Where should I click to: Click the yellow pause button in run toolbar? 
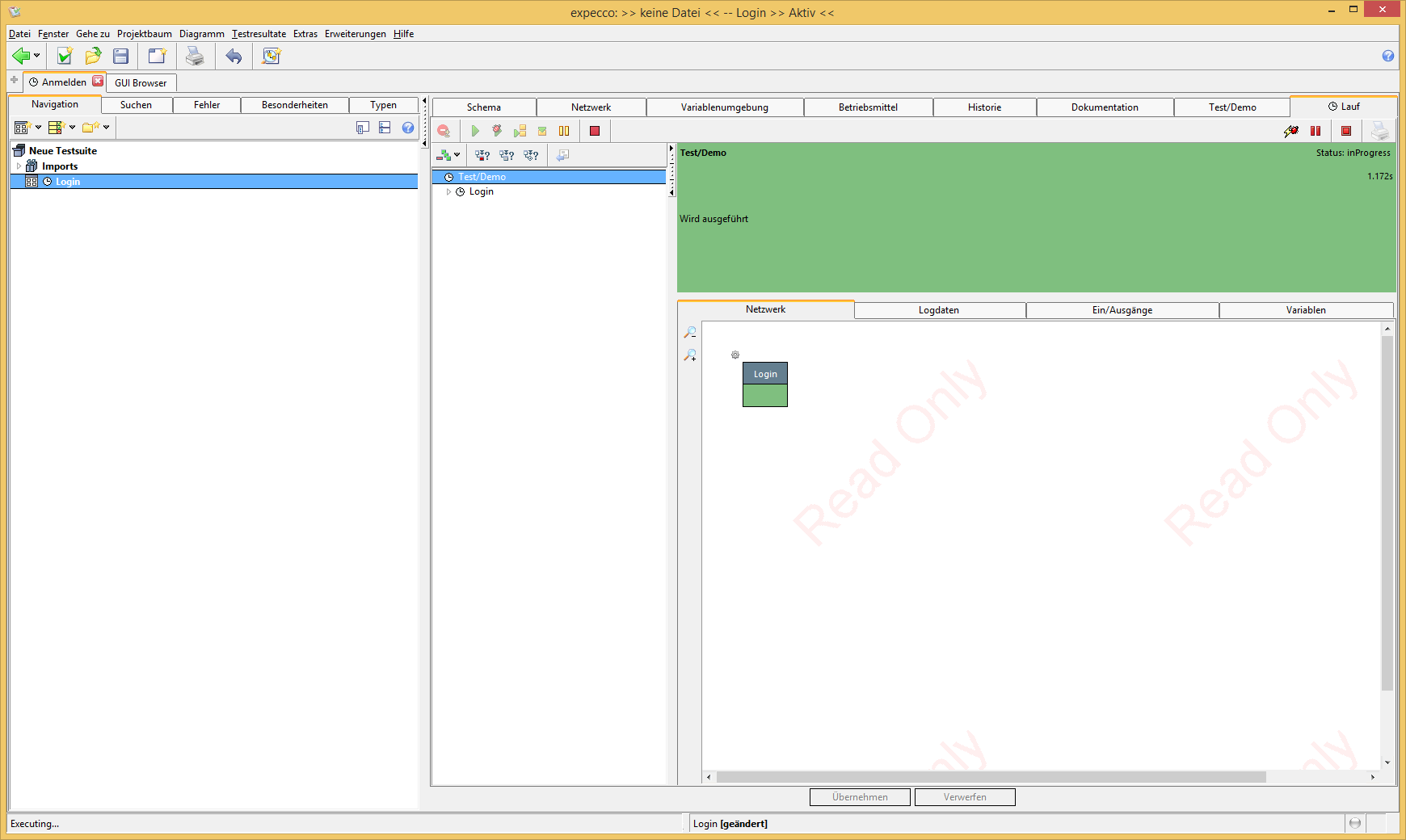pos(564,131)
